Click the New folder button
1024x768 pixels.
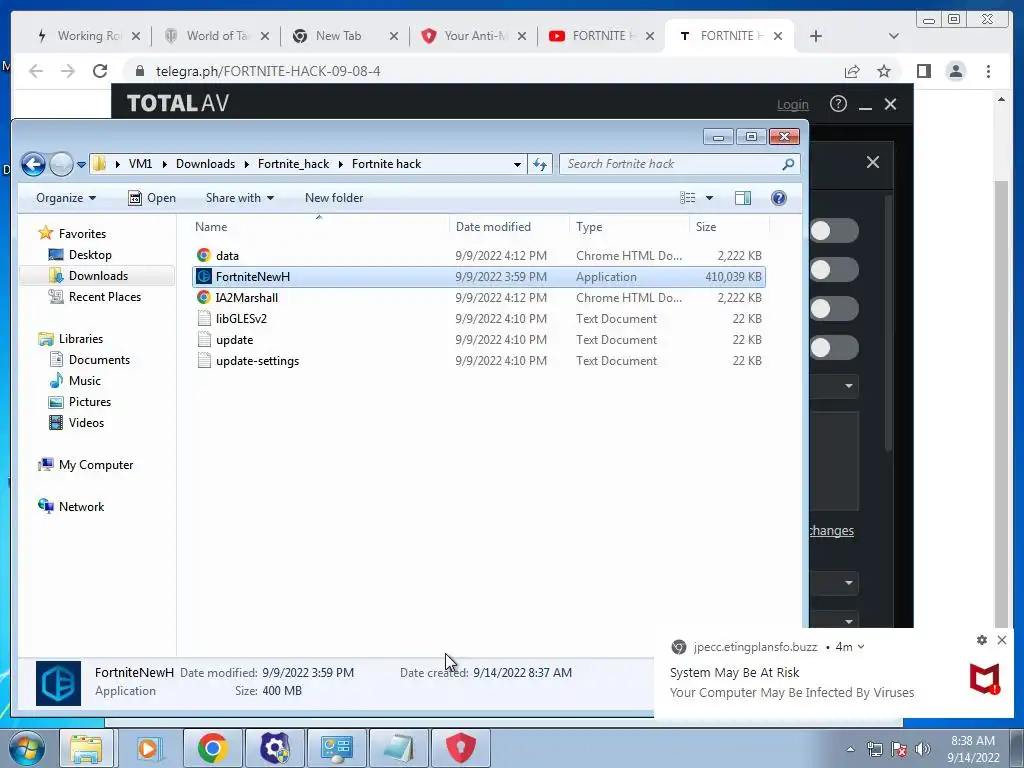coord(334,198)
